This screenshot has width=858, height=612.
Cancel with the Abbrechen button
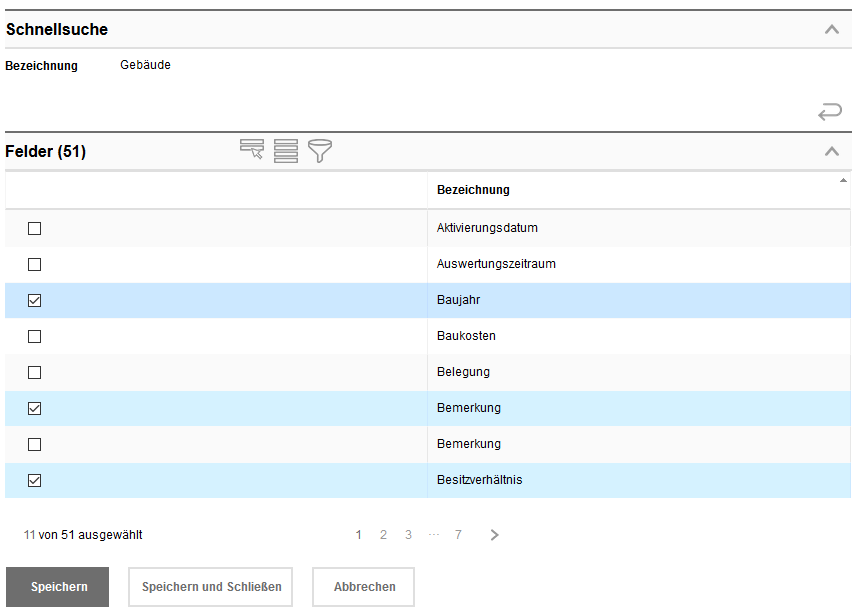coord(363,587)
